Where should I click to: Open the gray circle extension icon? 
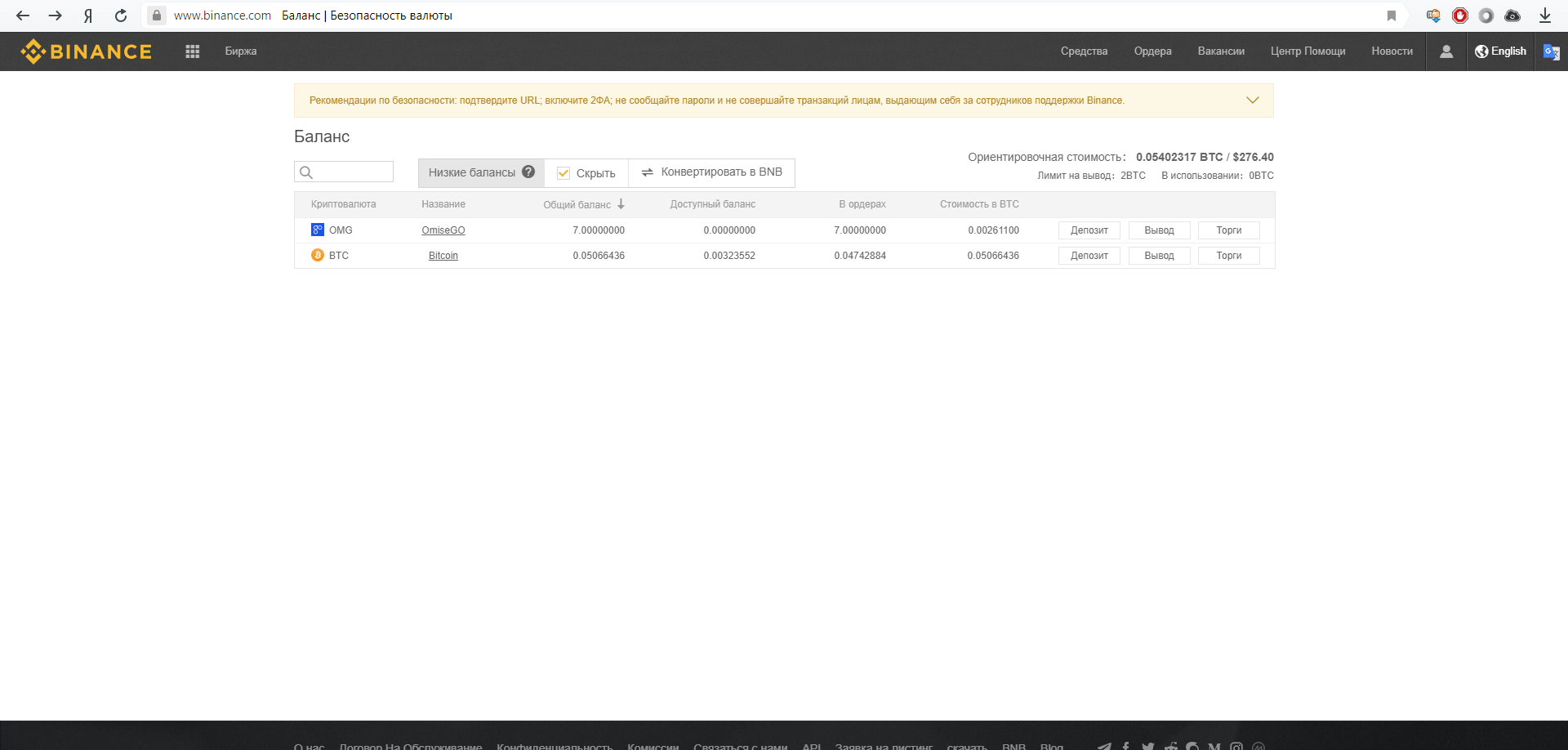point(1486,16)
